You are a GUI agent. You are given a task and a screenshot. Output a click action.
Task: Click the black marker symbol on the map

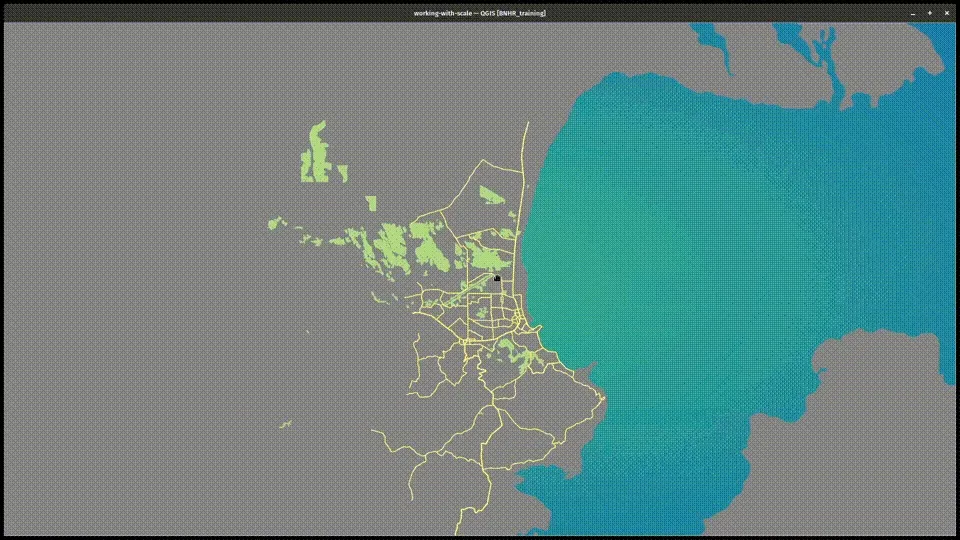coord(497,278)
